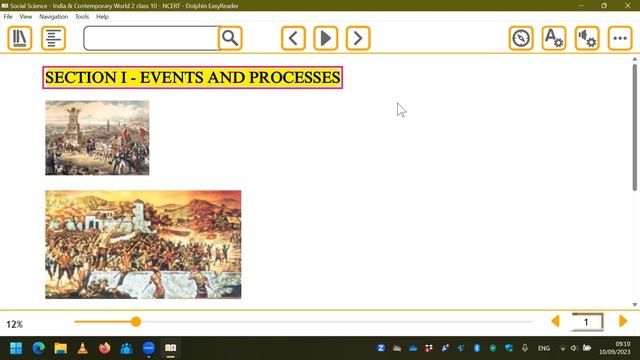Screen dimensions: 640x360
Task: Focus the search text field
Action: [151, 38]
